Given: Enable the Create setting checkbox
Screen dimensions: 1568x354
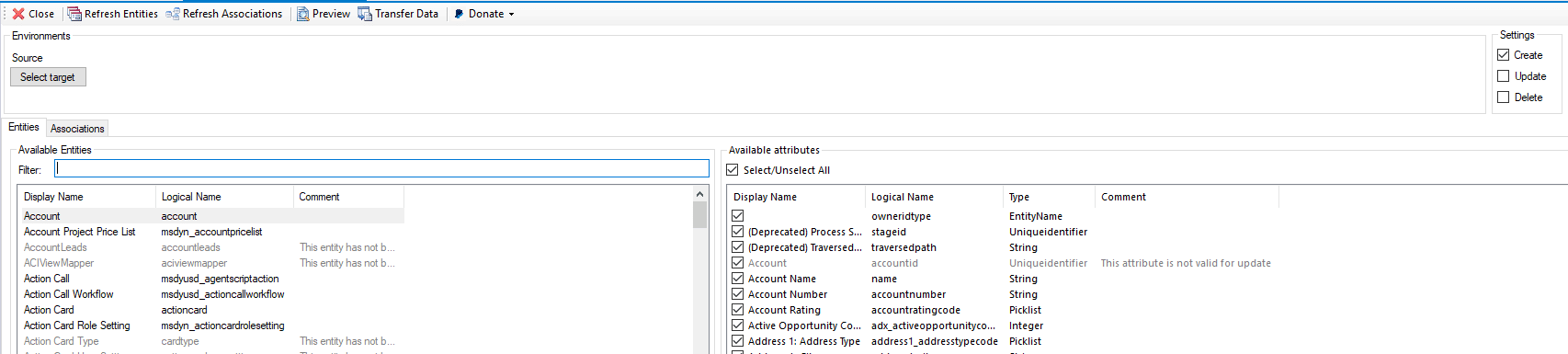Looking at the screenshot, I should pyautogui.click(x=1504, y=55).
